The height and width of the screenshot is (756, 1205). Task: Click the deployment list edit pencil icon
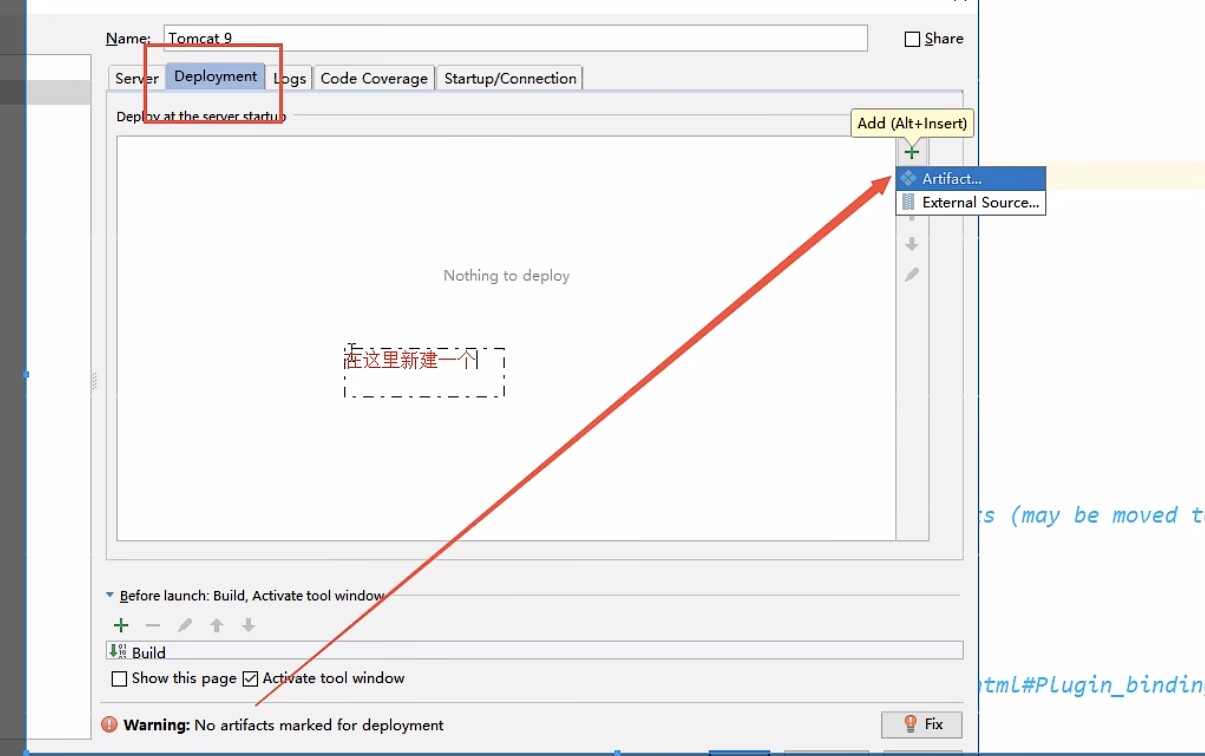pyautogui.click(x=911, y=274)
